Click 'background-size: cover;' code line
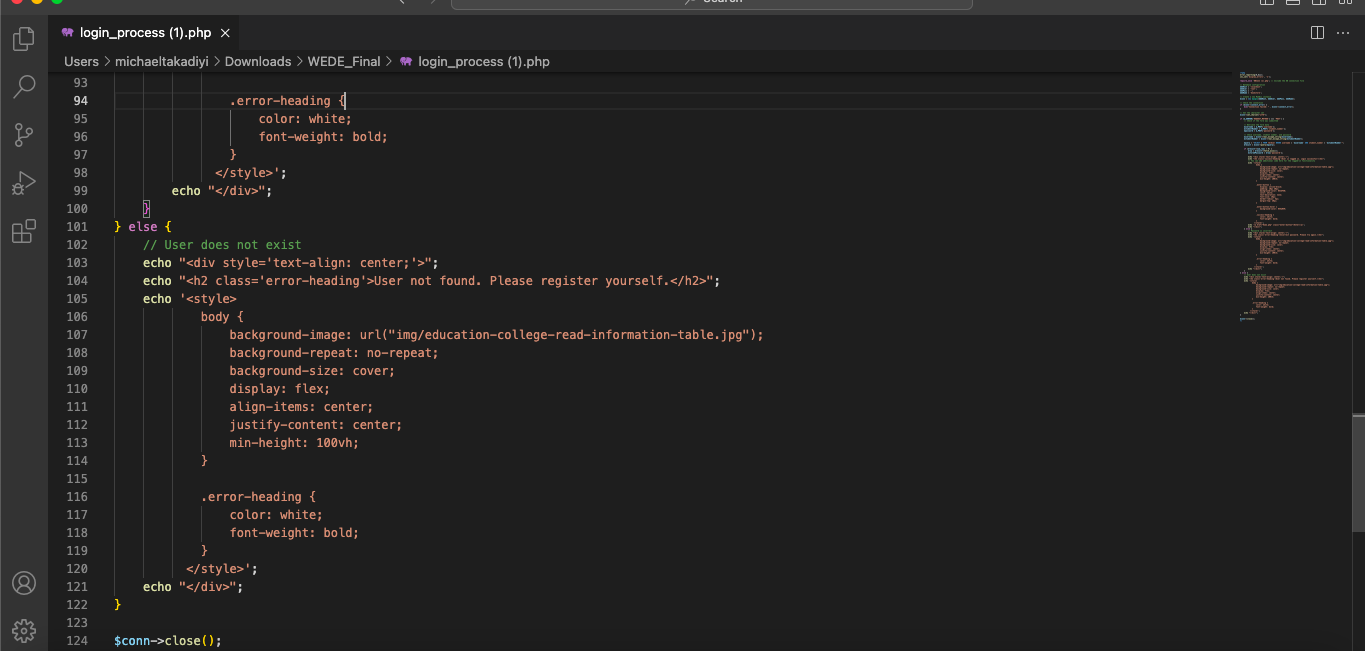This screenshot has width=1365, height=651. 312,371
